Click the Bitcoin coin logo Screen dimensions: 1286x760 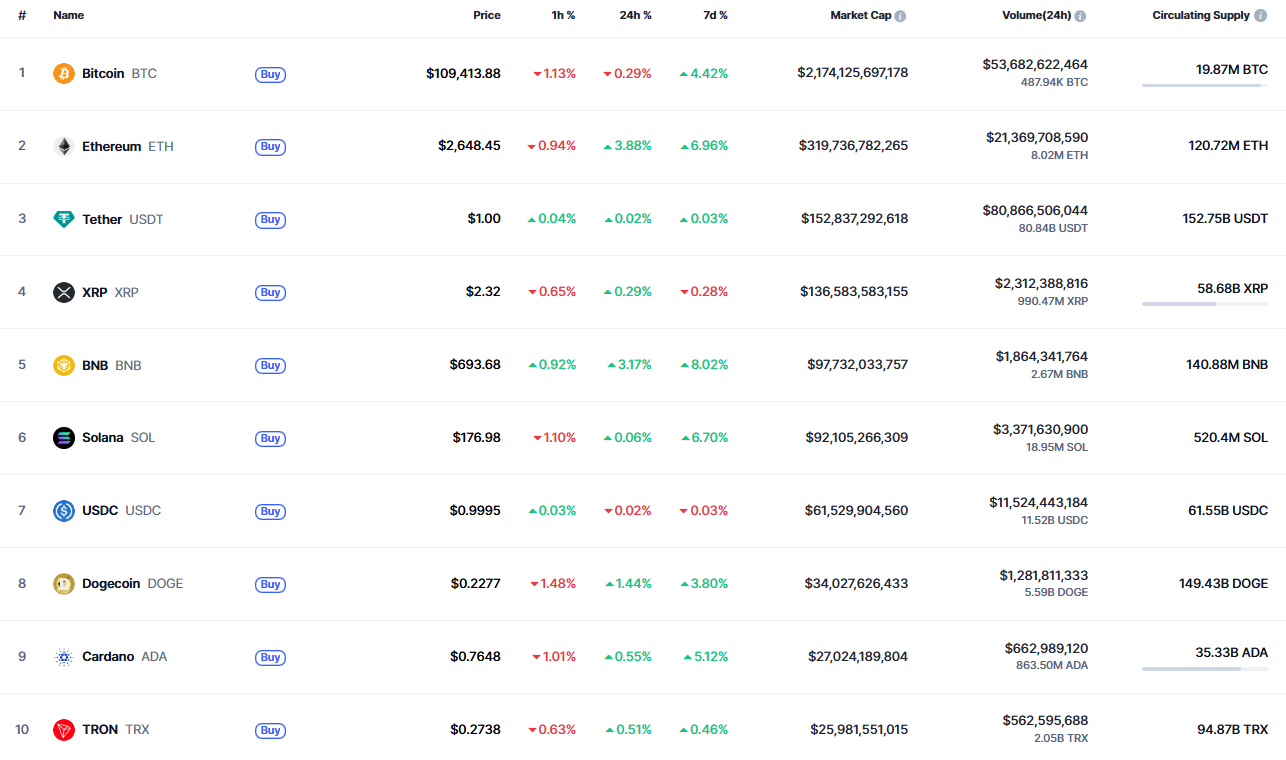coord(64,74)
